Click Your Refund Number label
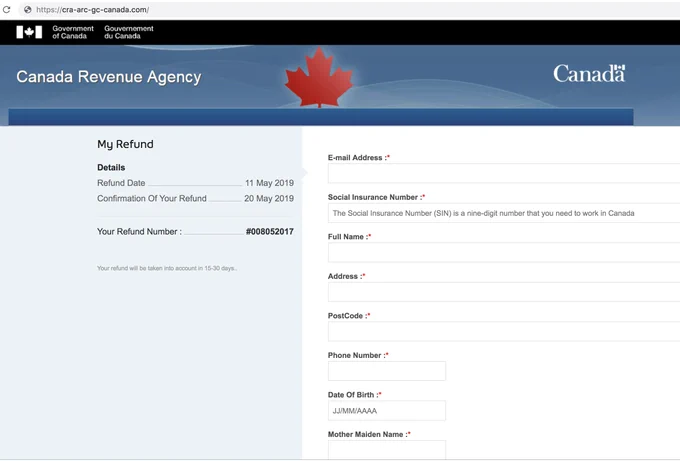Viewport: 680px width, 461px height. click(139, 232)
